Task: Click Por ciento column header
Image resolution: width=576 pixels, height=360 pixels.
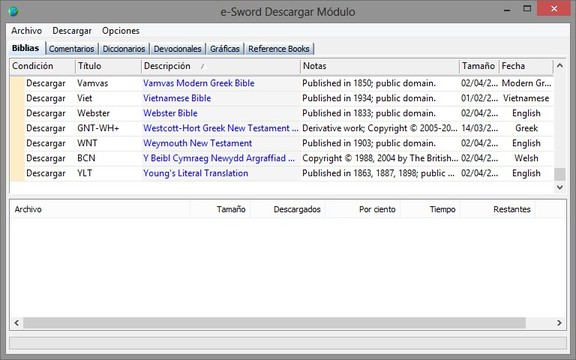Action: pyautogui.click(x=363, y=209)
